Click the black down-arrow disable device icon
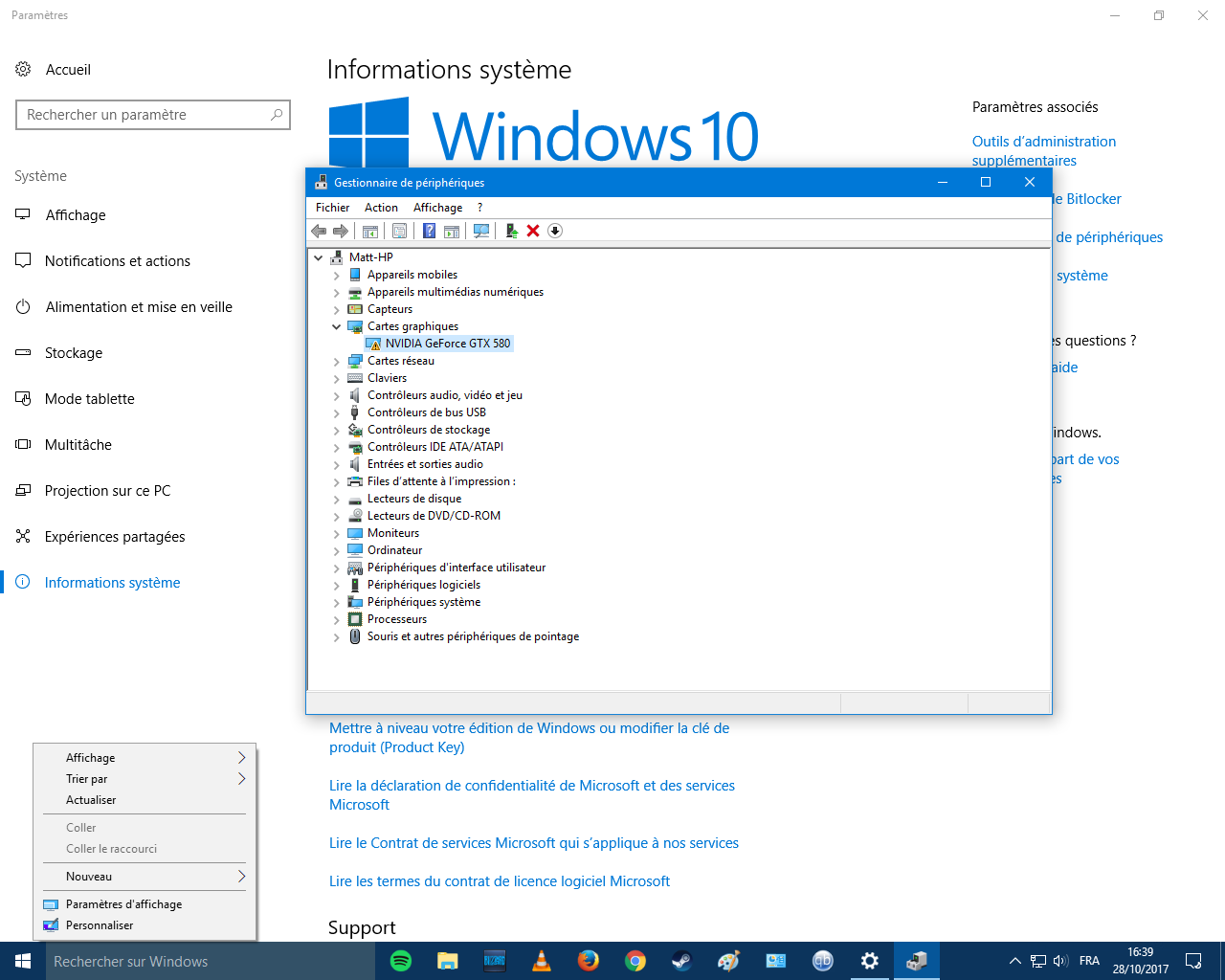The height and width of the screenshot is (980, 1225). (555, 231)
